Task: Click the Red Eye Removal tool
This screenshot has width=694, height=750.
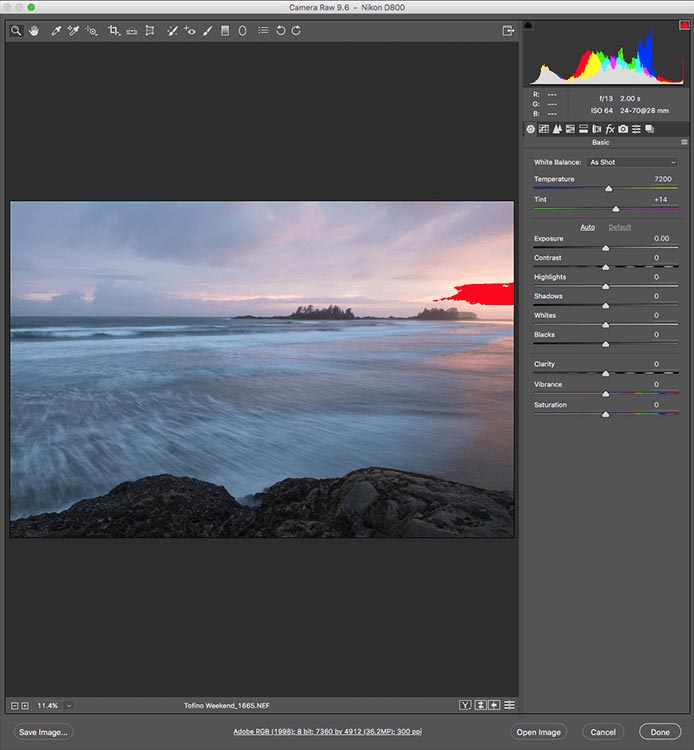Action: pos(190,31)
